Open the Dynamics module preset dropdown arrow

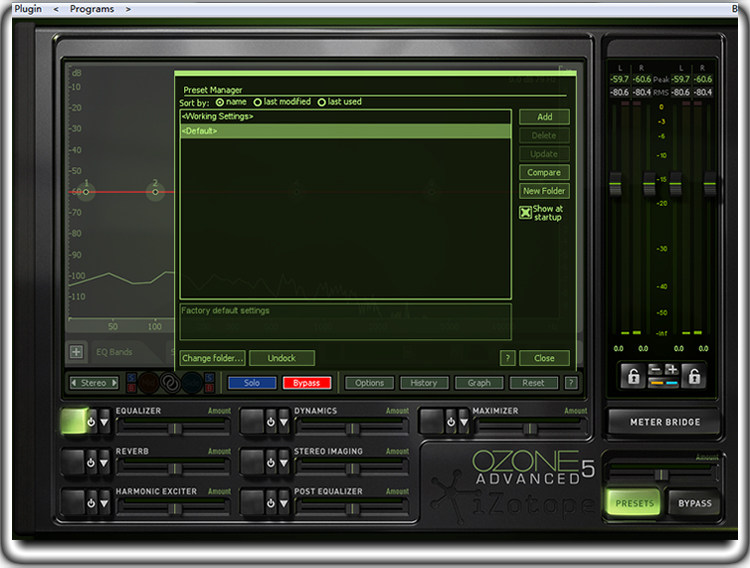tap(284, 422)
